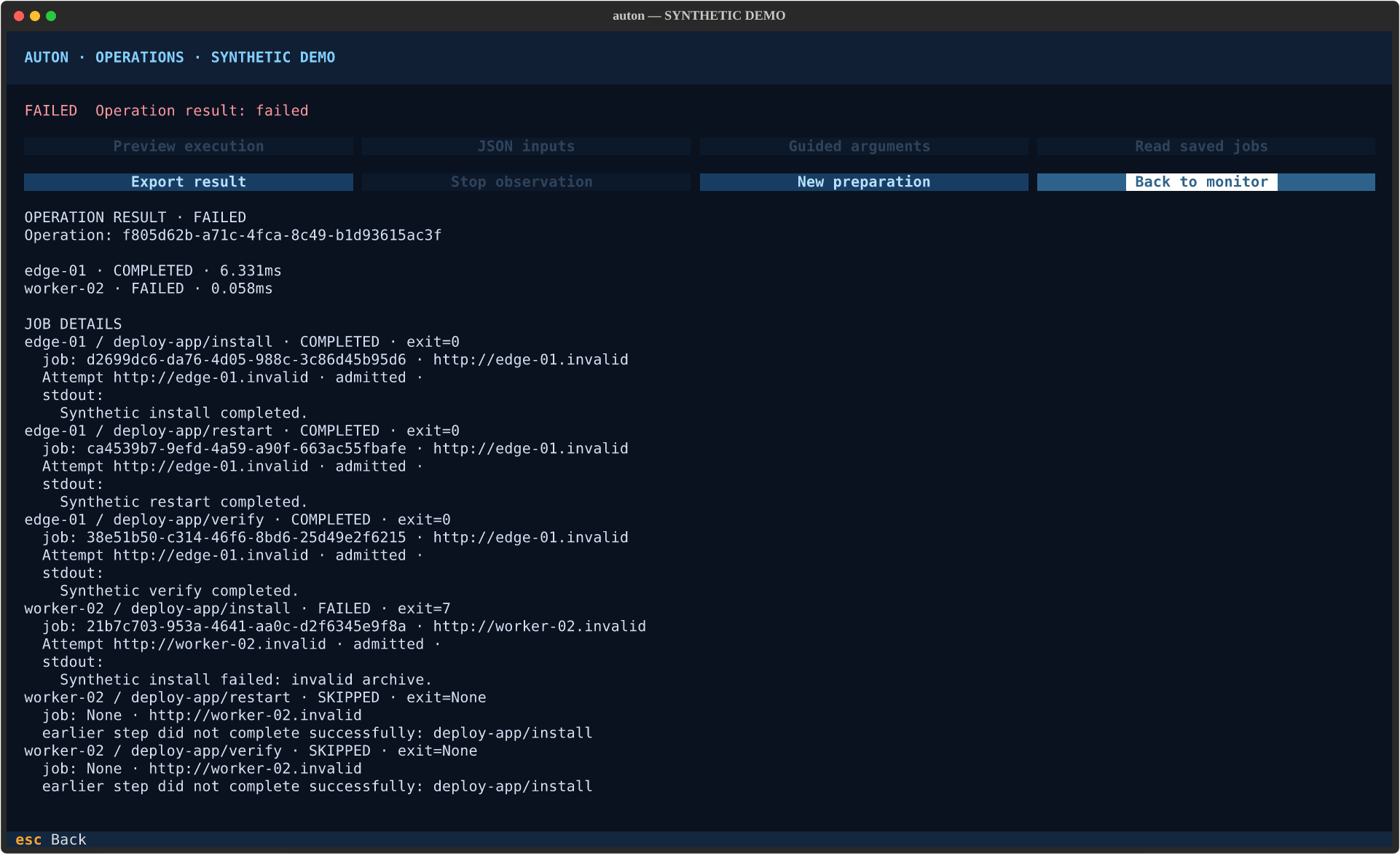The image size is (1400, 854).
Task: Select 'Synthetic install failed: invalid archive.' output
Action: (x=246, y=680)
